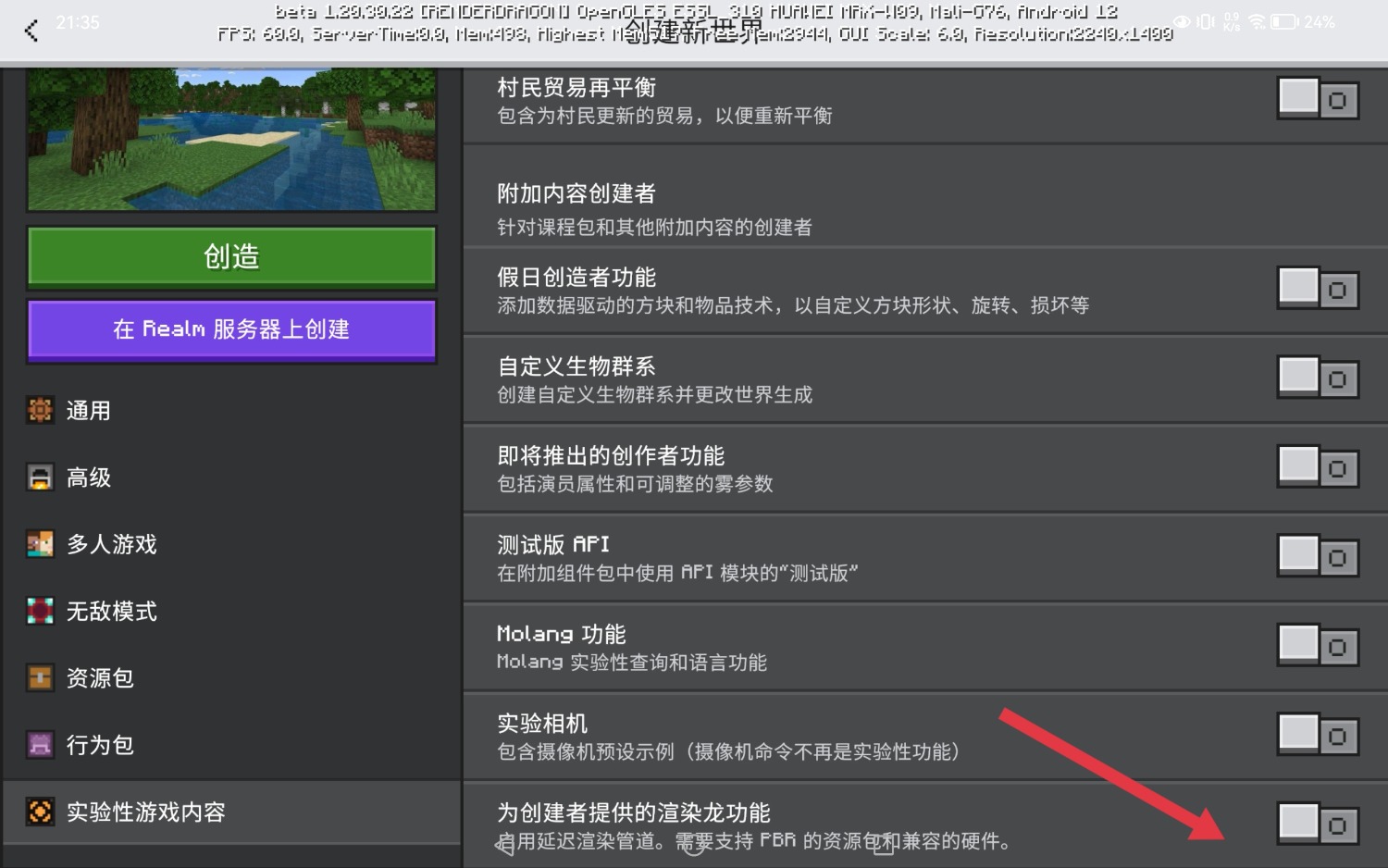Screen dimensions: 1388x868
Task: Open the 高级 advanced settings section
Action: tap(231, 477)
